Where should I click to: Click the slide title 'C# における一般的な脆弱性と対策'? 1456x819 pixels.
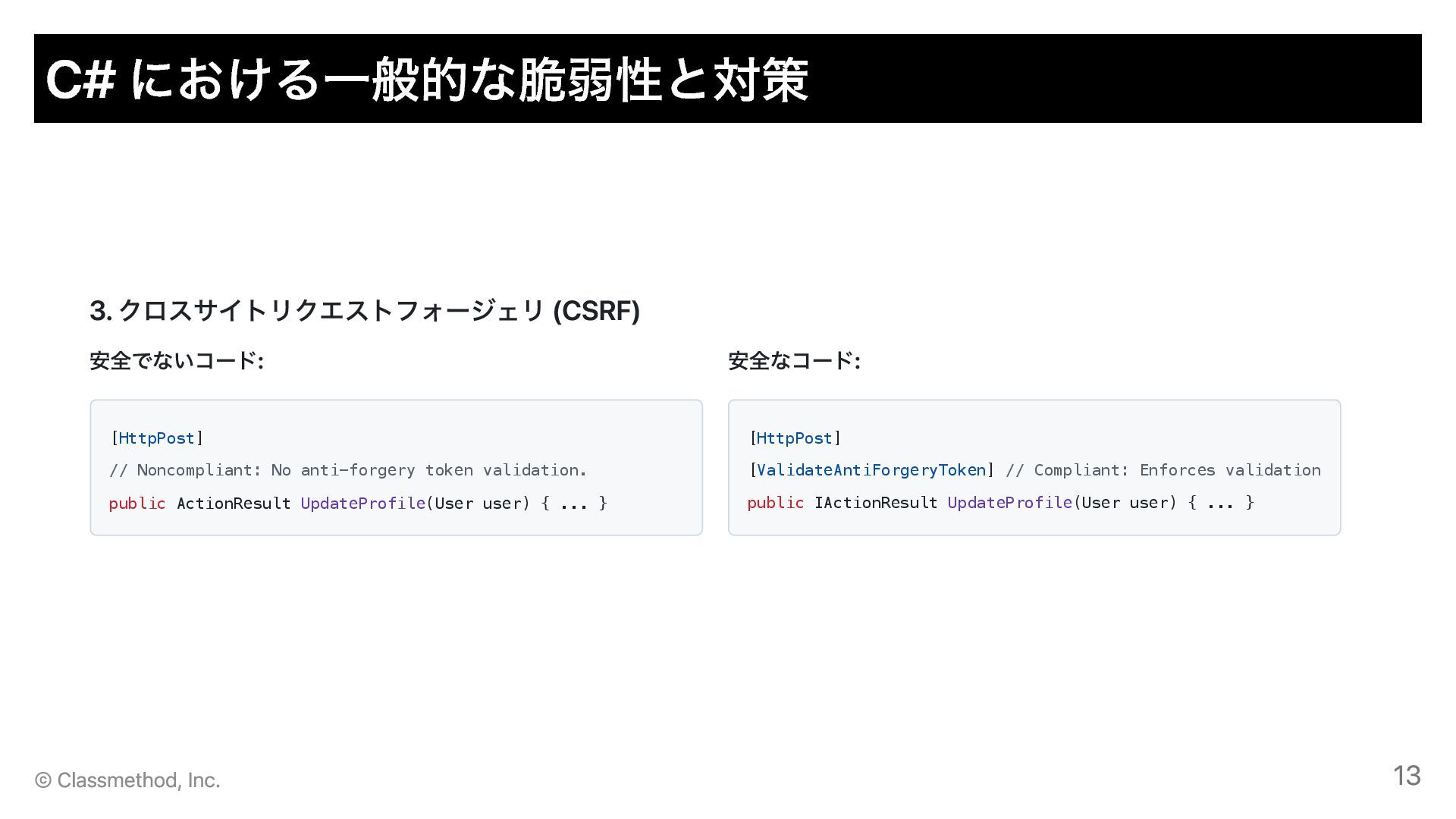(x=427, y=80)
